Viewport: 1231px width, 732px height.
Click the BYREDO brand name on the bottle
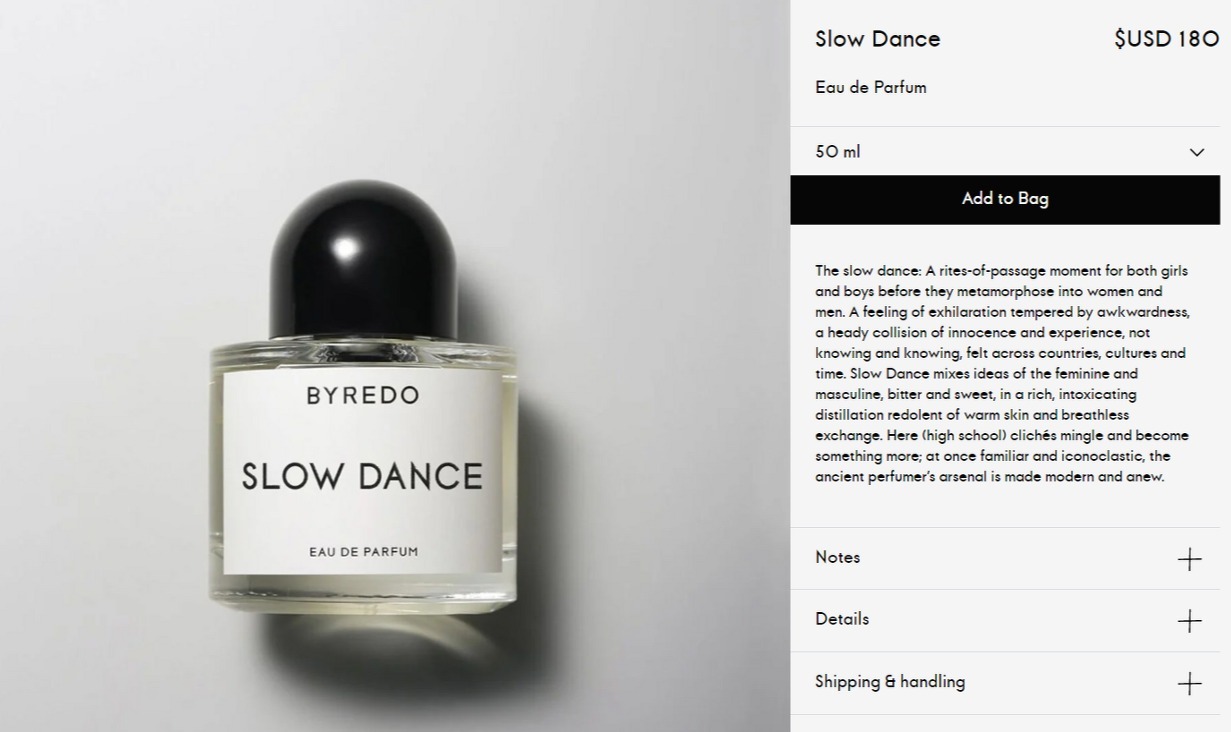(x=362, y=395)
